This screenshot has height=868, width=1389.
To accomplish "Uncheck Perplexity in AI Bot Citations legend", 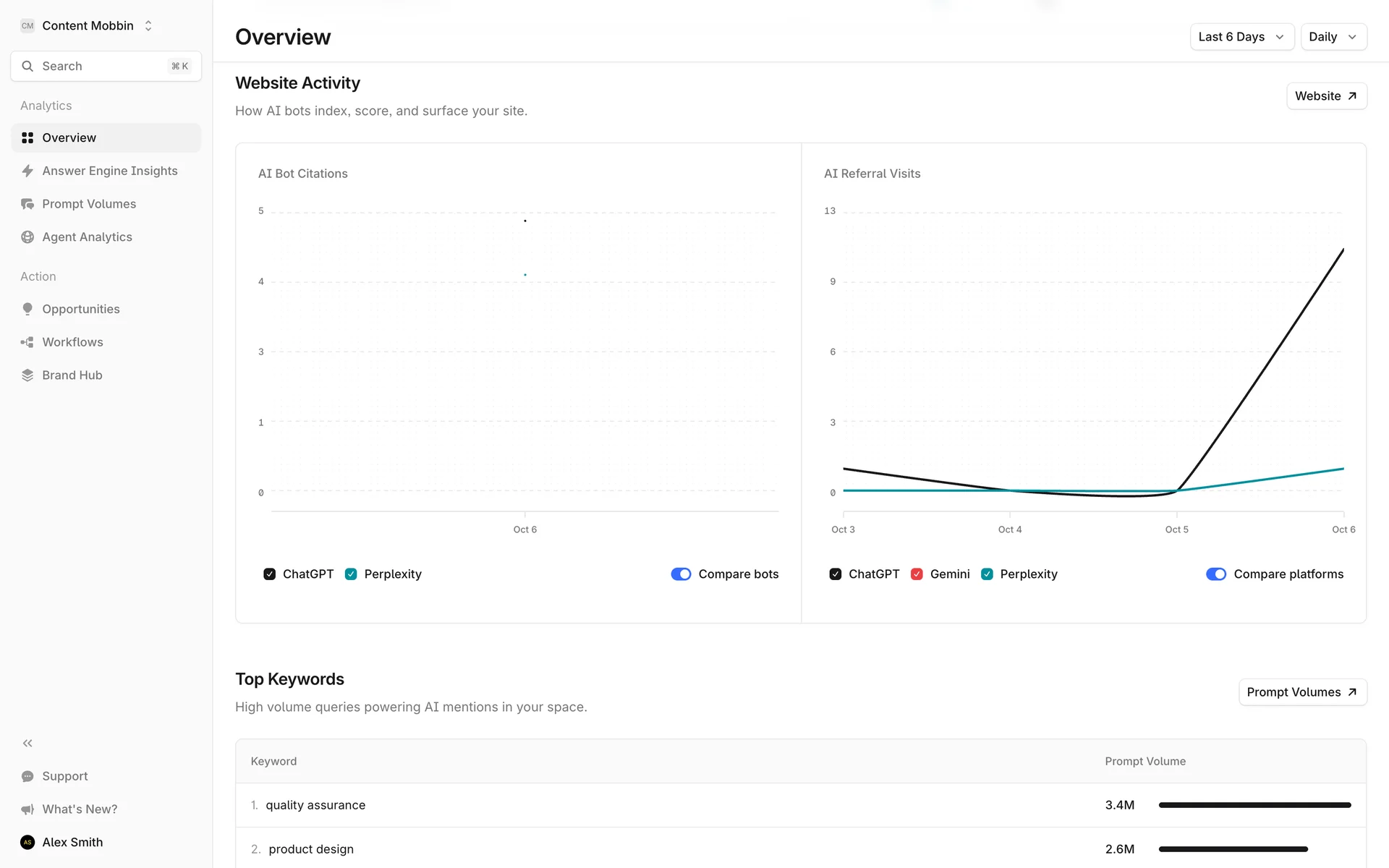I will pos(351,574).
